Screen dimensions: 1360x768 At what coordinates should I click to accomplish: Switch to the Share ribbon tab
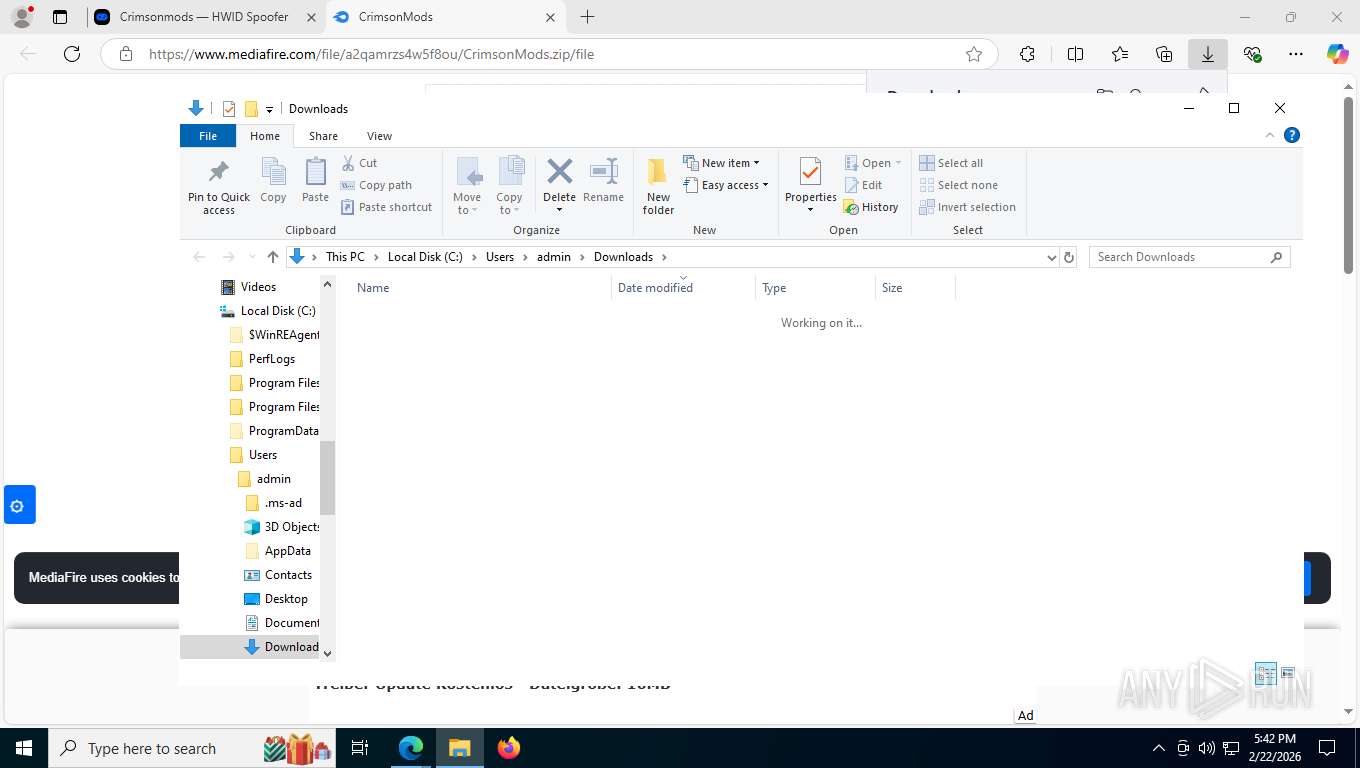tap(323, 136)
